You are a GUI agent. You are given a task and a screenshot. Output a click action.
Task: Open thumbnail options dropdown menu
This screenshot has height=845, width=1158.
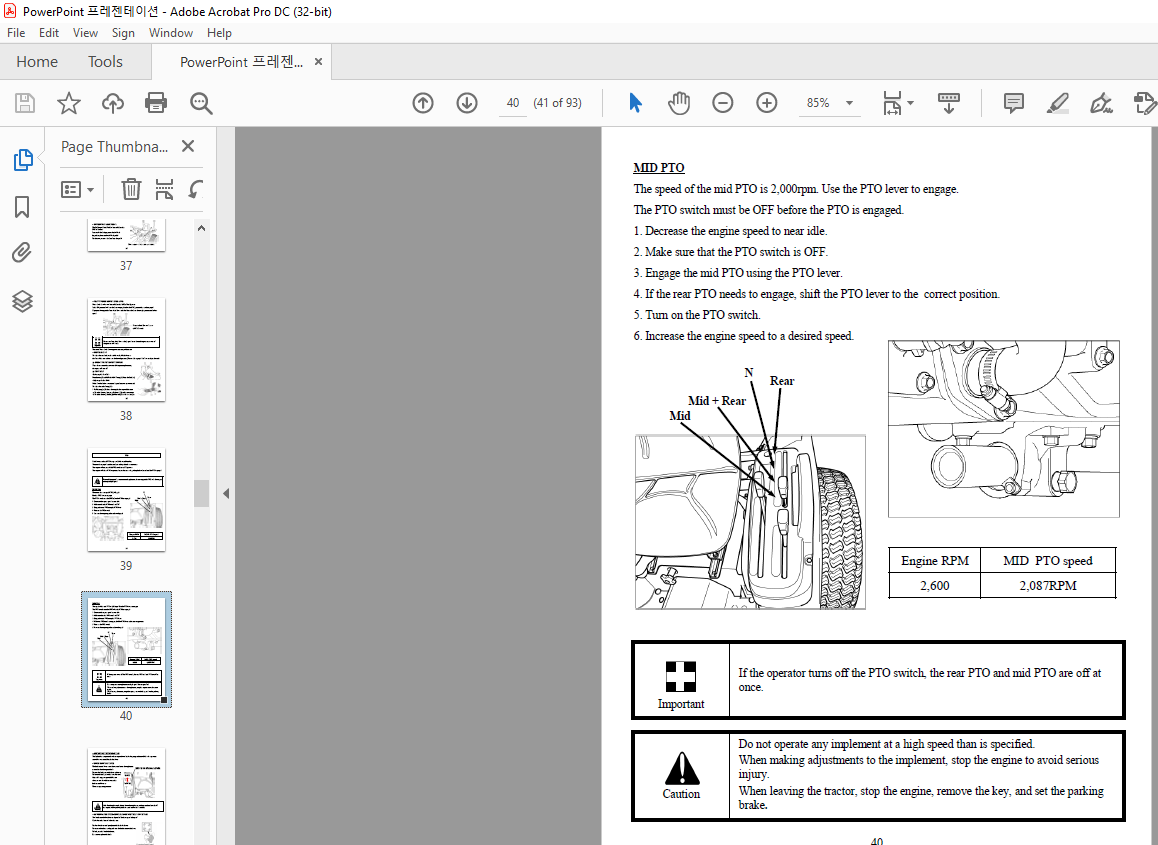[78, 190]
